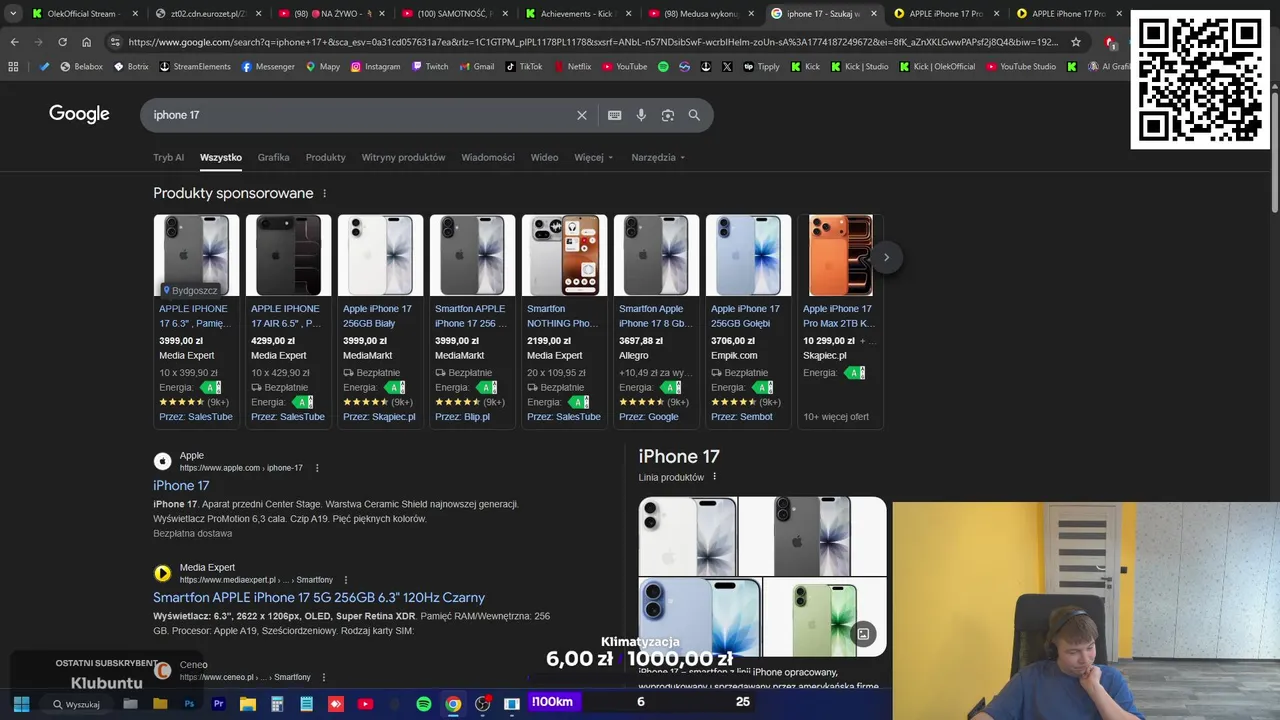Open Spotify from the taskbar
Screen dimensions: 1280x720
point(424,704)
